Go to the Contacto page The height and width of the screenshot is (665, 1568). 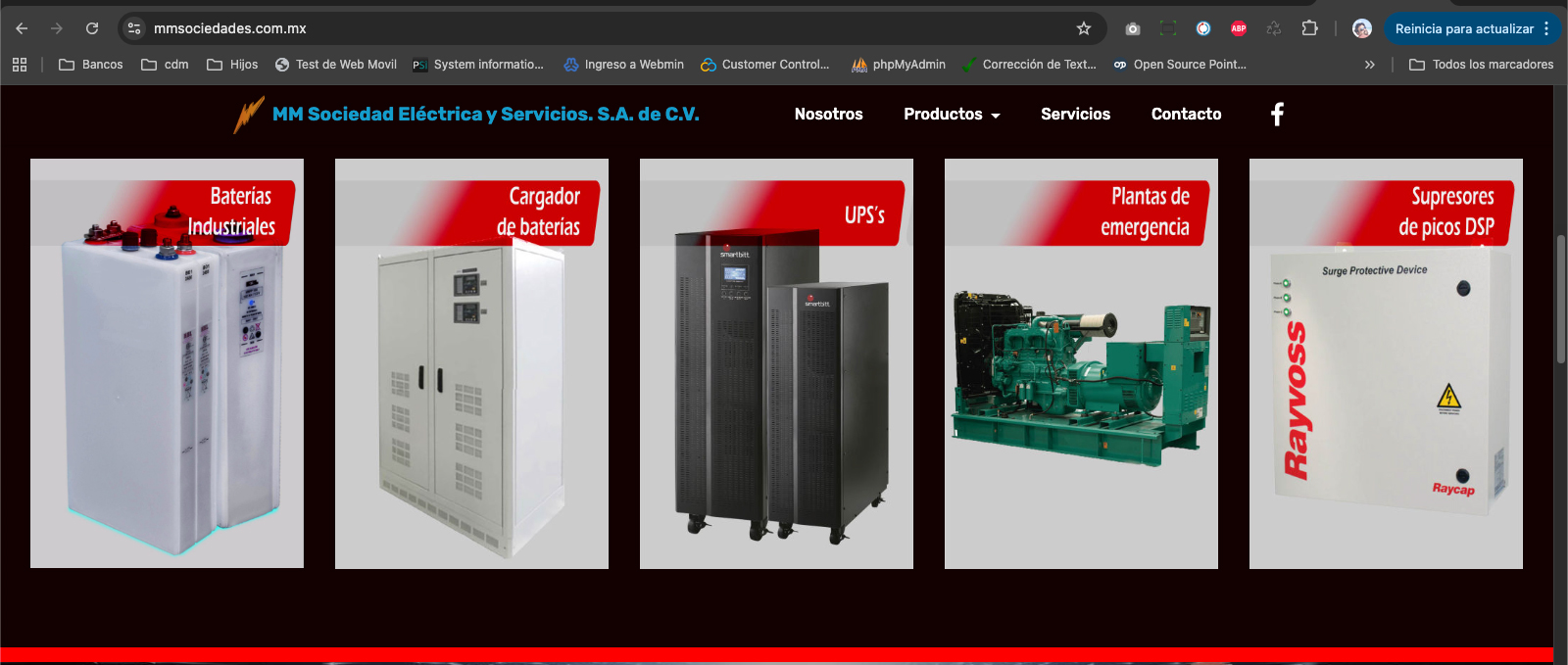tap(1186, 115)
